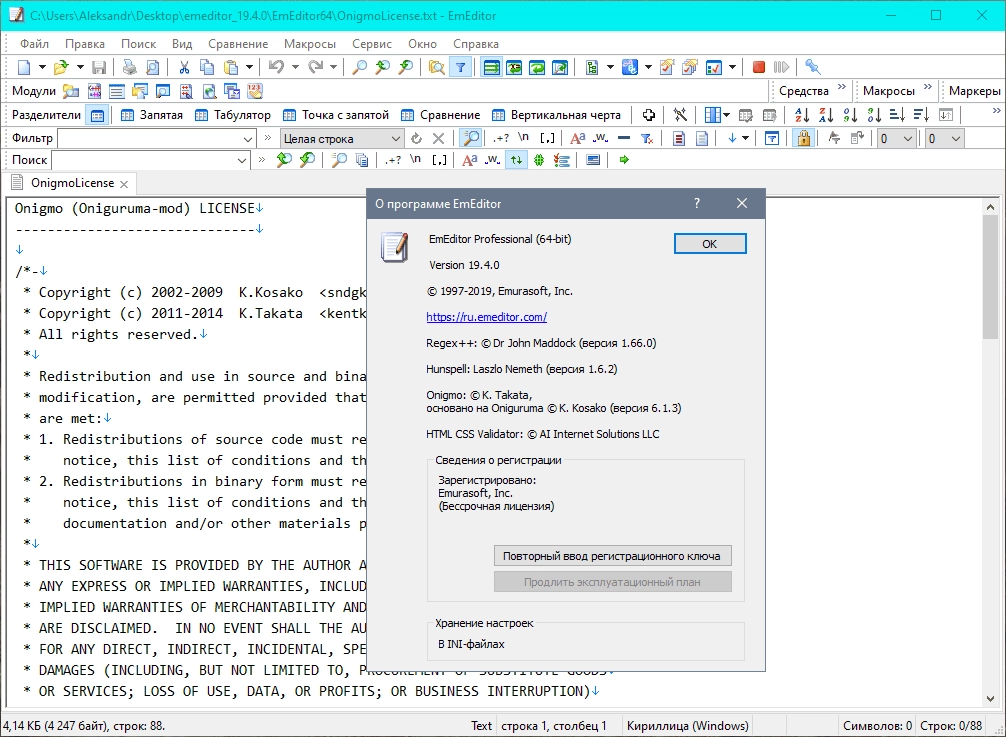
Task: Expand the Undo history dropdown arrow
Action: pos(295,67)
